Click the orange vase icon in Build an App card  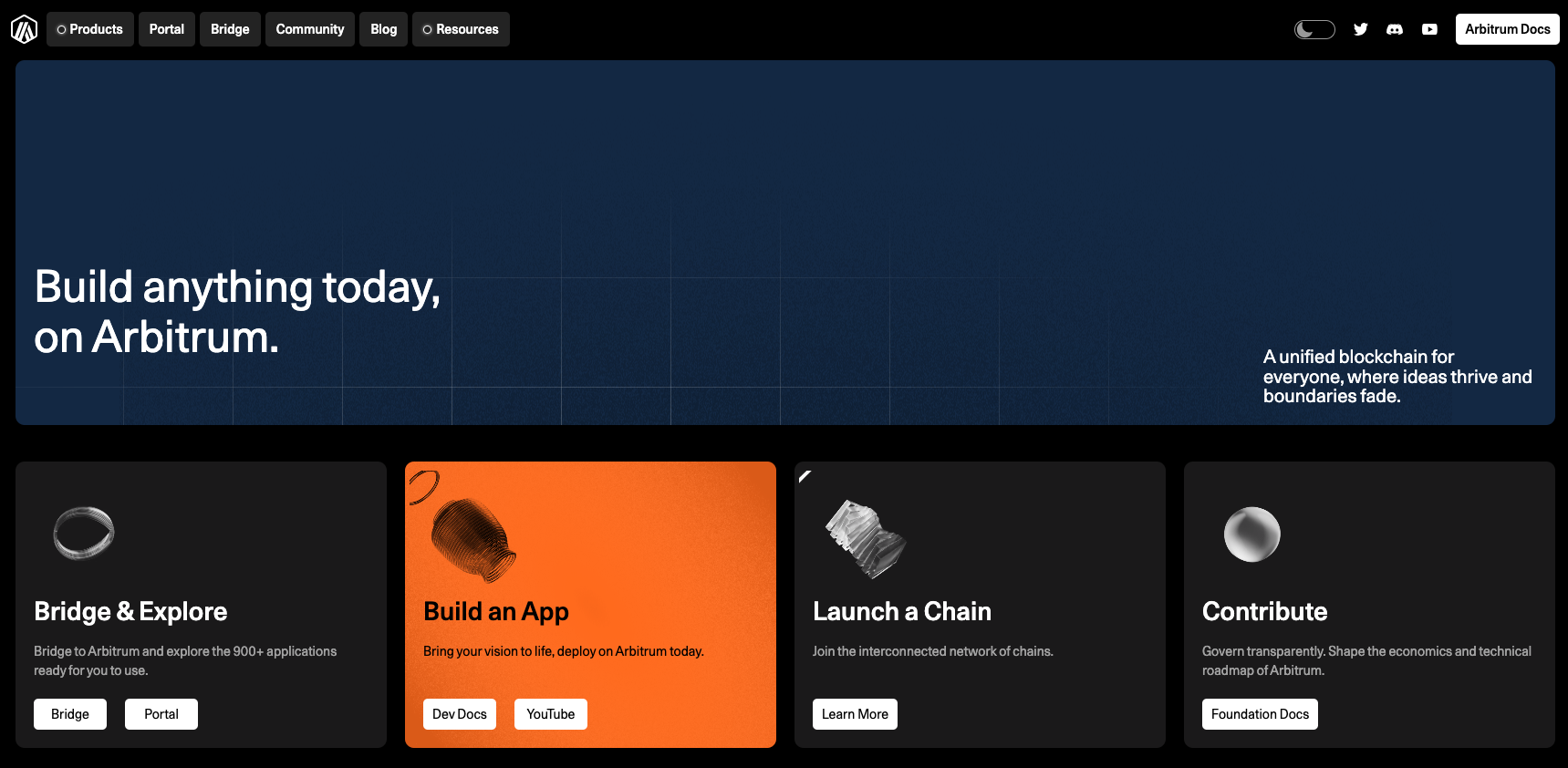click(x=473, y=540)
